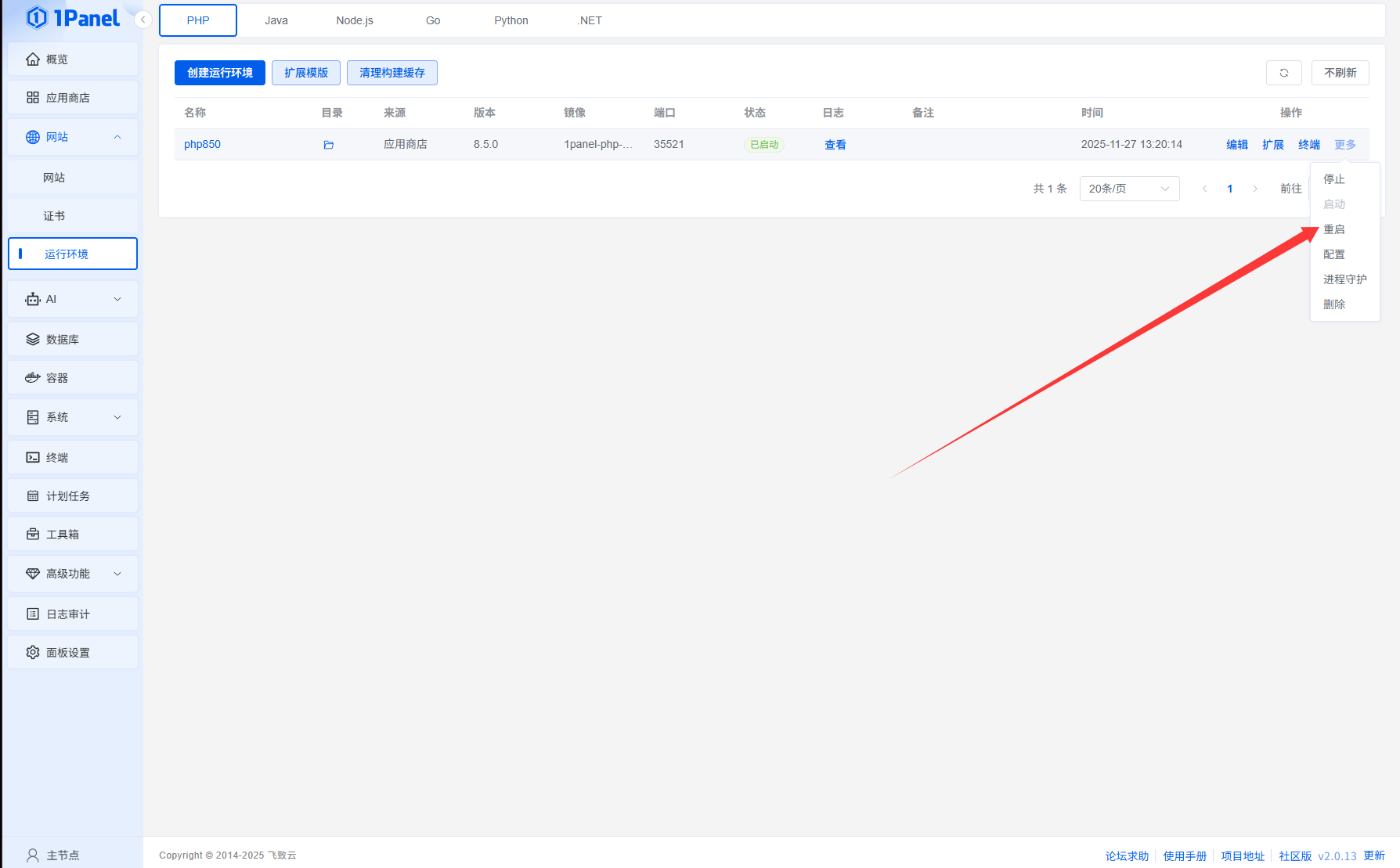Open the Overview home menu item

[x=73, y=59]
